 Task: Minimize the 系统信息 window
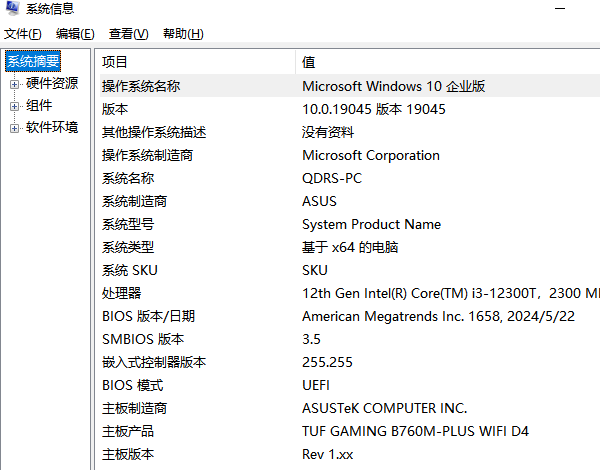(560, 8)
